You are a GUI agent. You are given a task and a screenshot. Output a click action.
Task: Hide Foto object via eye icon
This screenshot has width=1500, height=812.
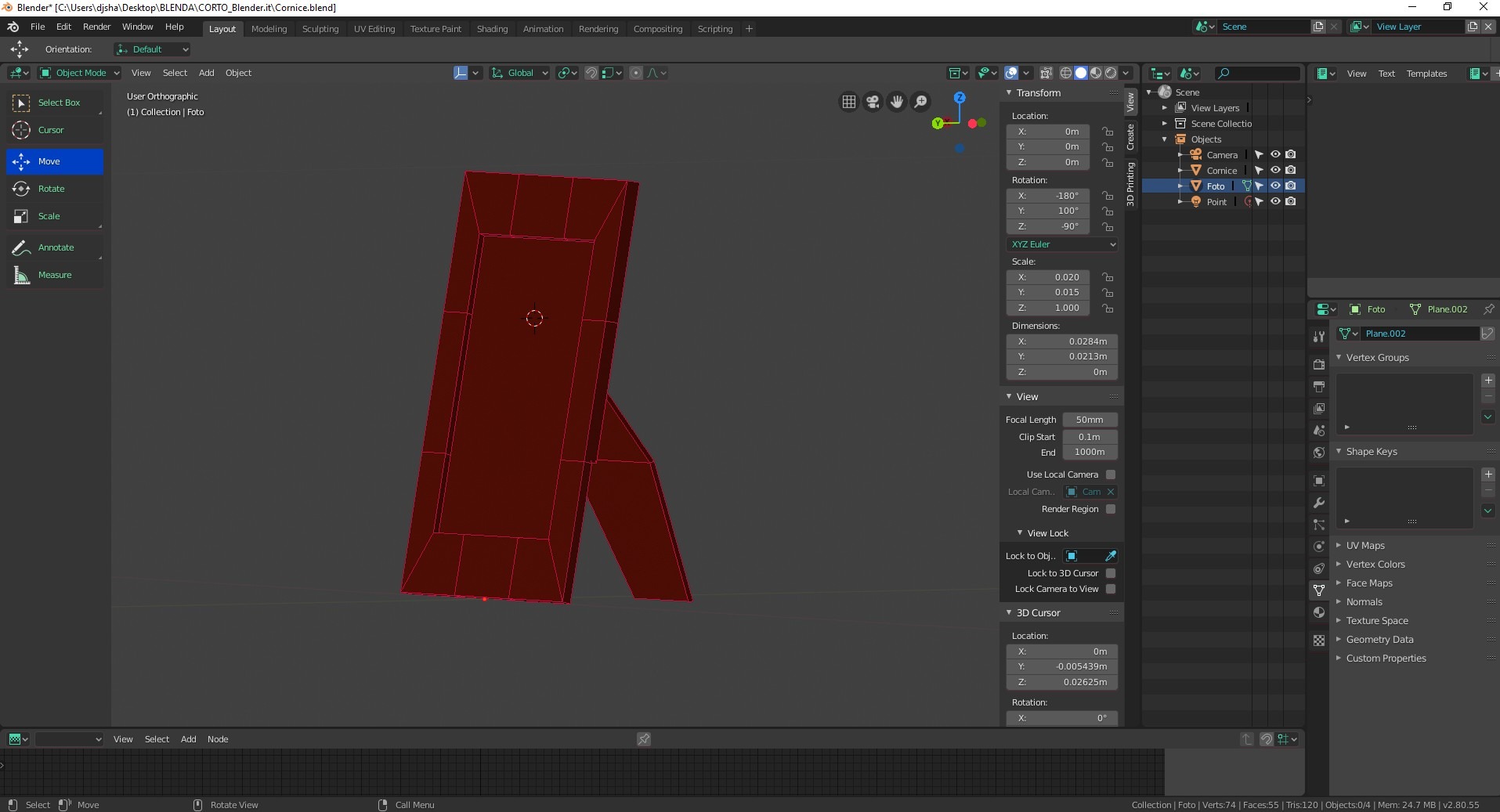[x=1275, y=186]
